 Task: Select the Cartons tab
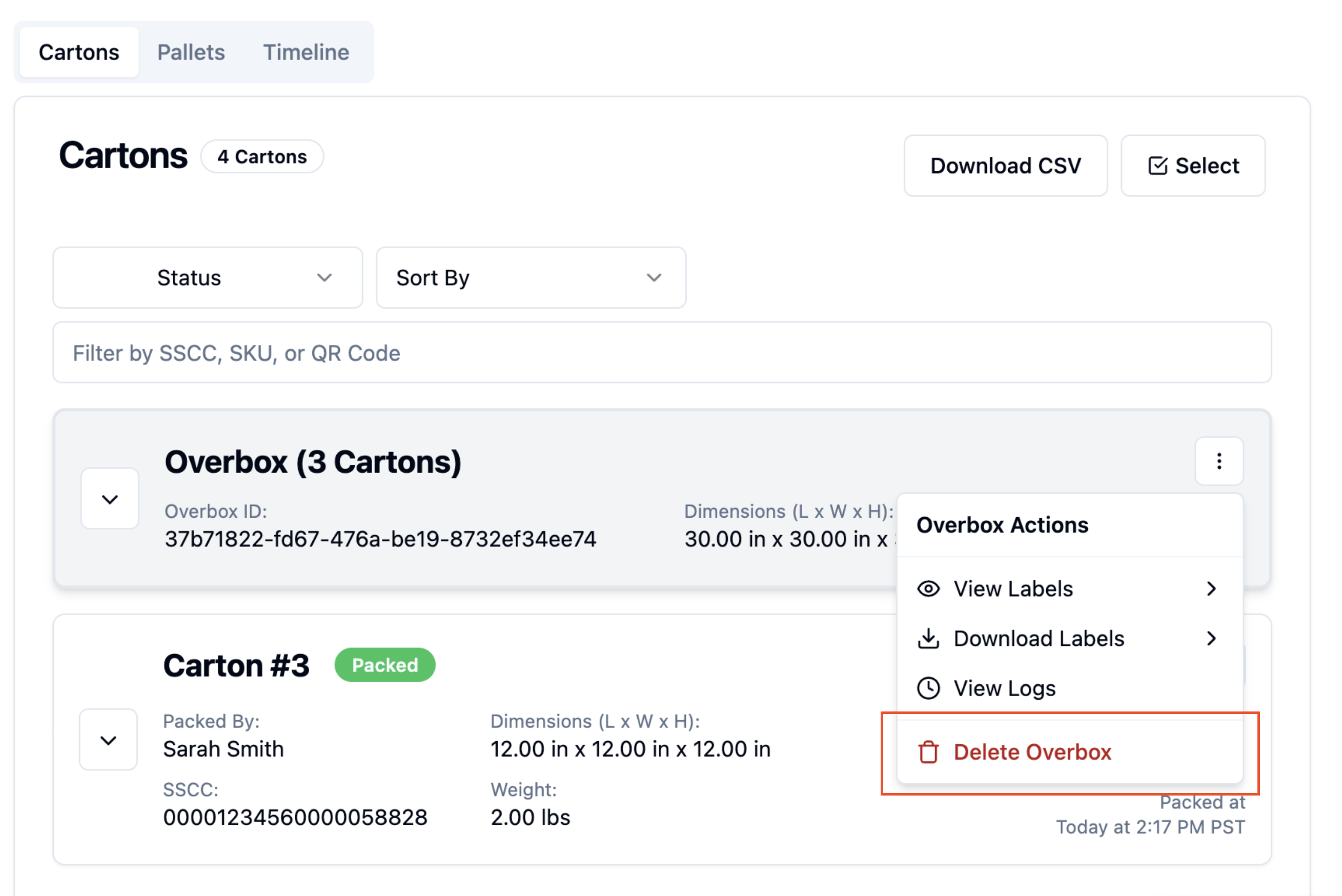click(x=79, y=52)
